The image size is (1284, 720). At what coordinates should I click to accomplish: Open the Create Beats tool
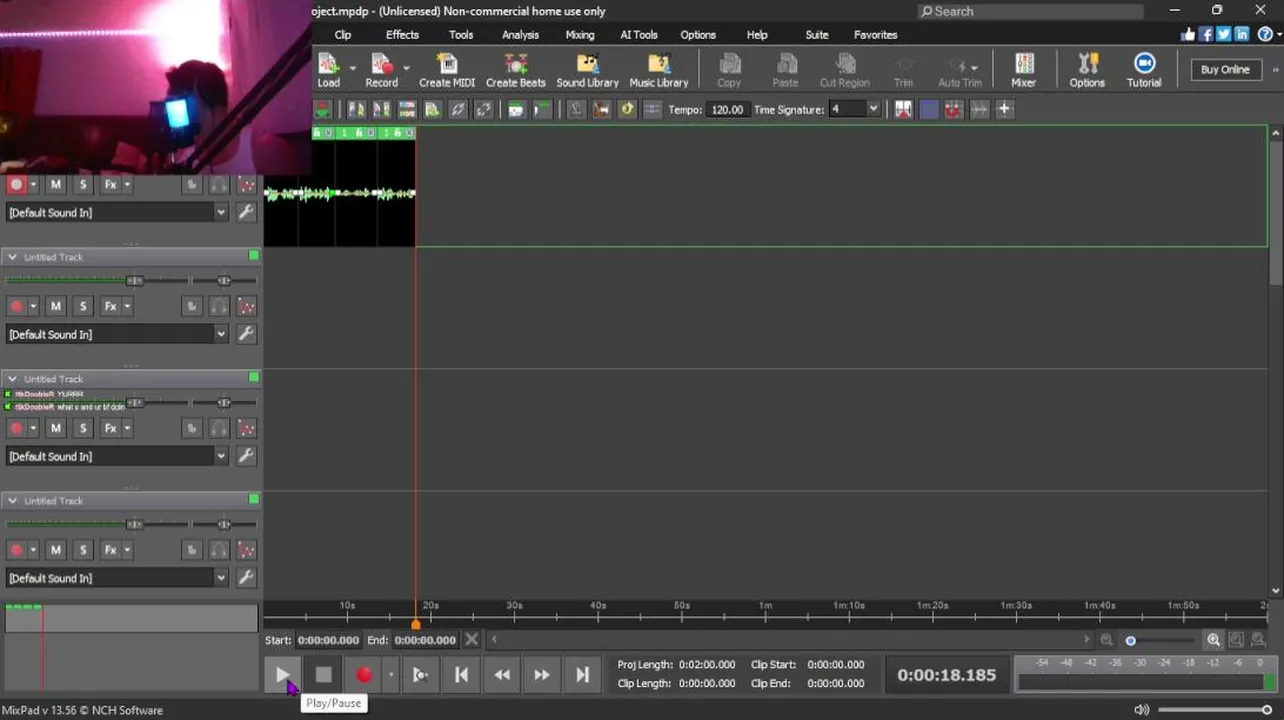coord(515,70)
